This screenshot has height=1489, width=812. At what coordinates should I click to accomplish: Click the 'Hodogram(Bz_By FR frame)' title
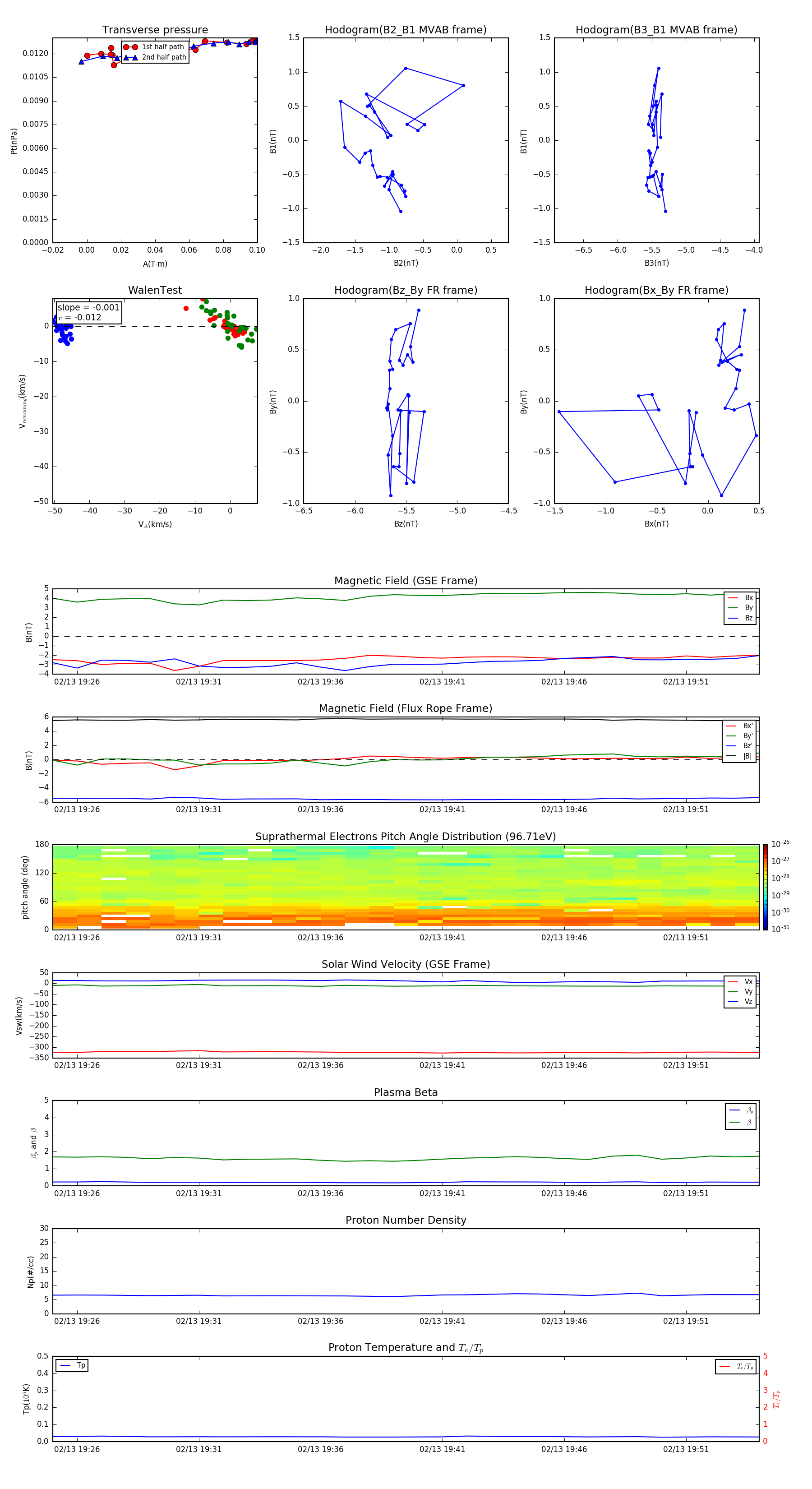click(x=406, y=290)
